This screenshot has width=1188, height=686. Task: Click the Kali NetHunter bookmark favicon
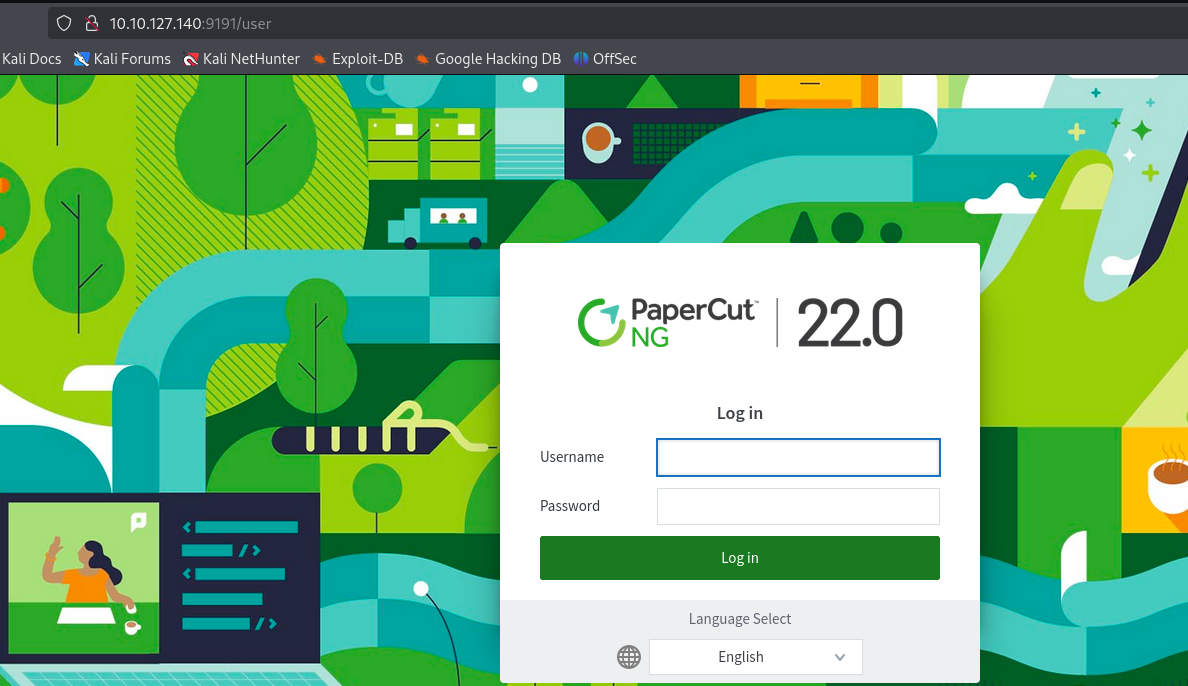point(191,59)
